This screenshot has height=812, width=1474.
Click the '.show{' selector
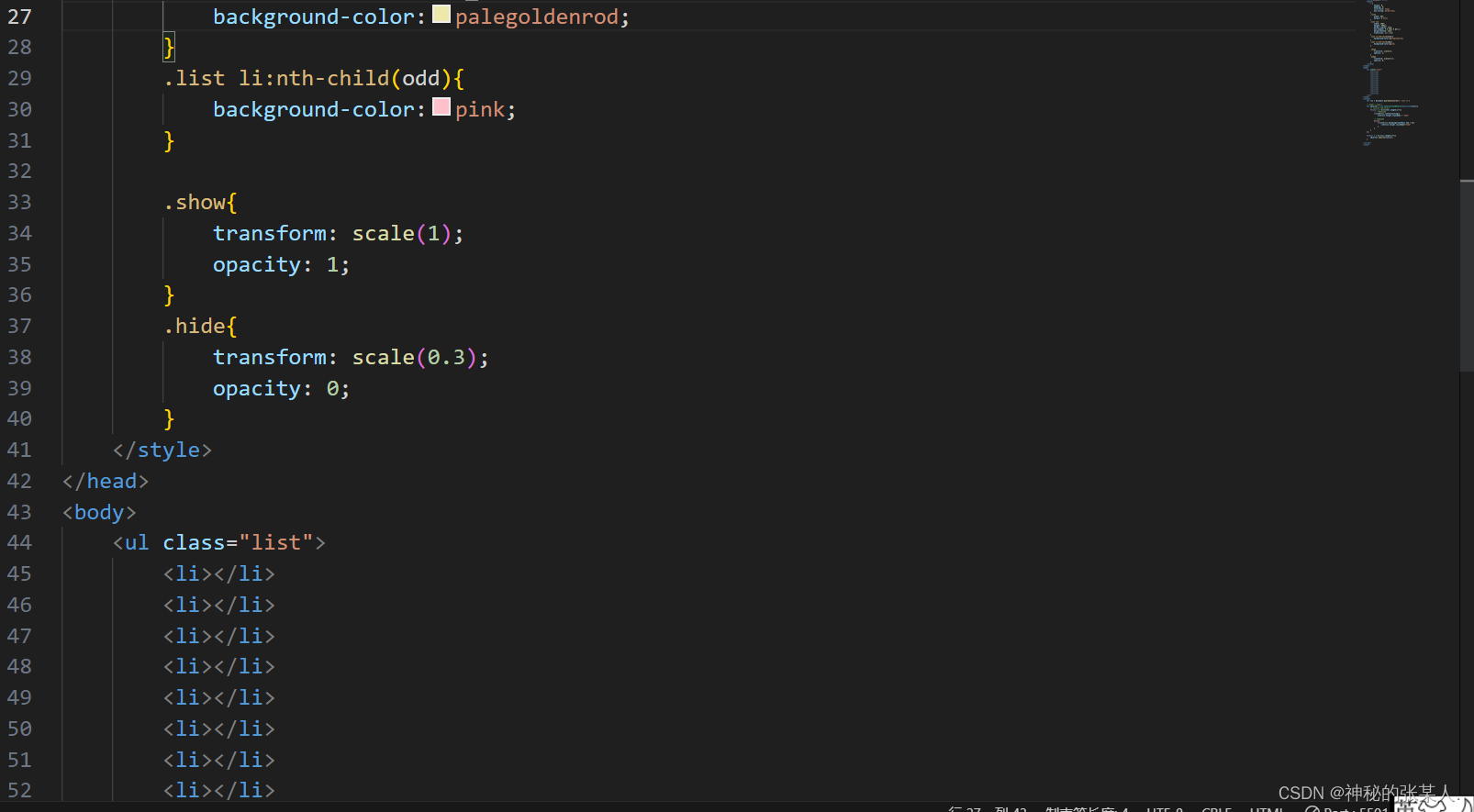click(x=200, y=202)
